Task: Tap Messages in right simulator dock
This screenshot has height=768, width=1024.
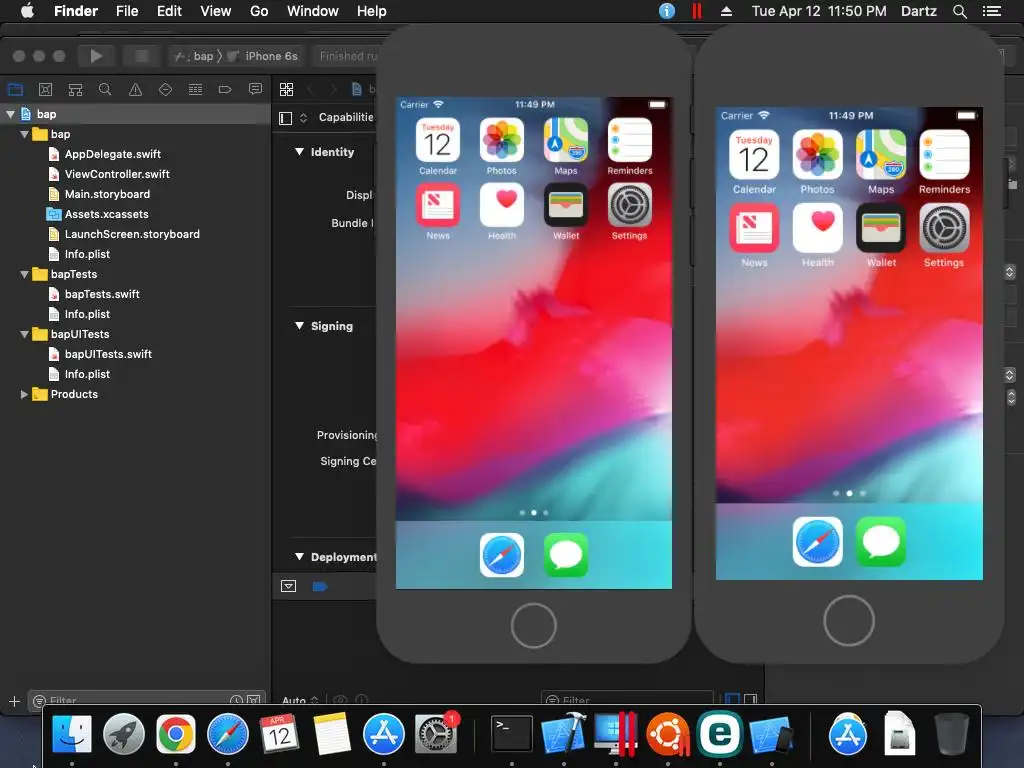Action: [881, 542]
